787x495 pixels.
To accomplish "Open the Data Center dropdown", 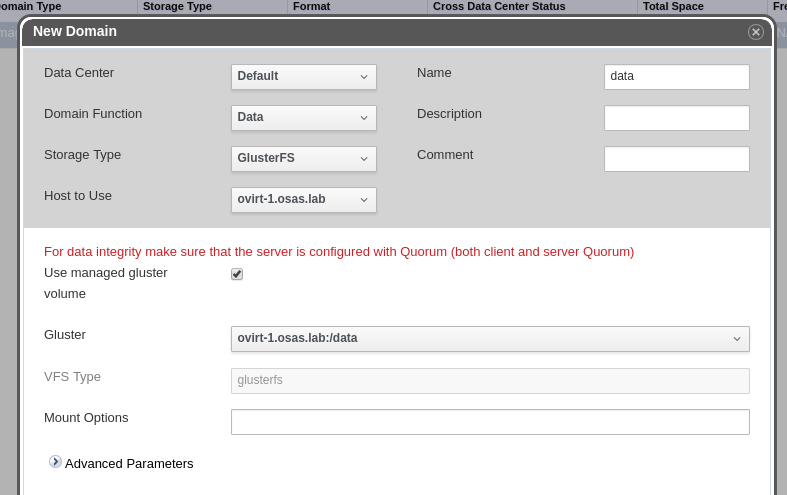I will 303,77.
